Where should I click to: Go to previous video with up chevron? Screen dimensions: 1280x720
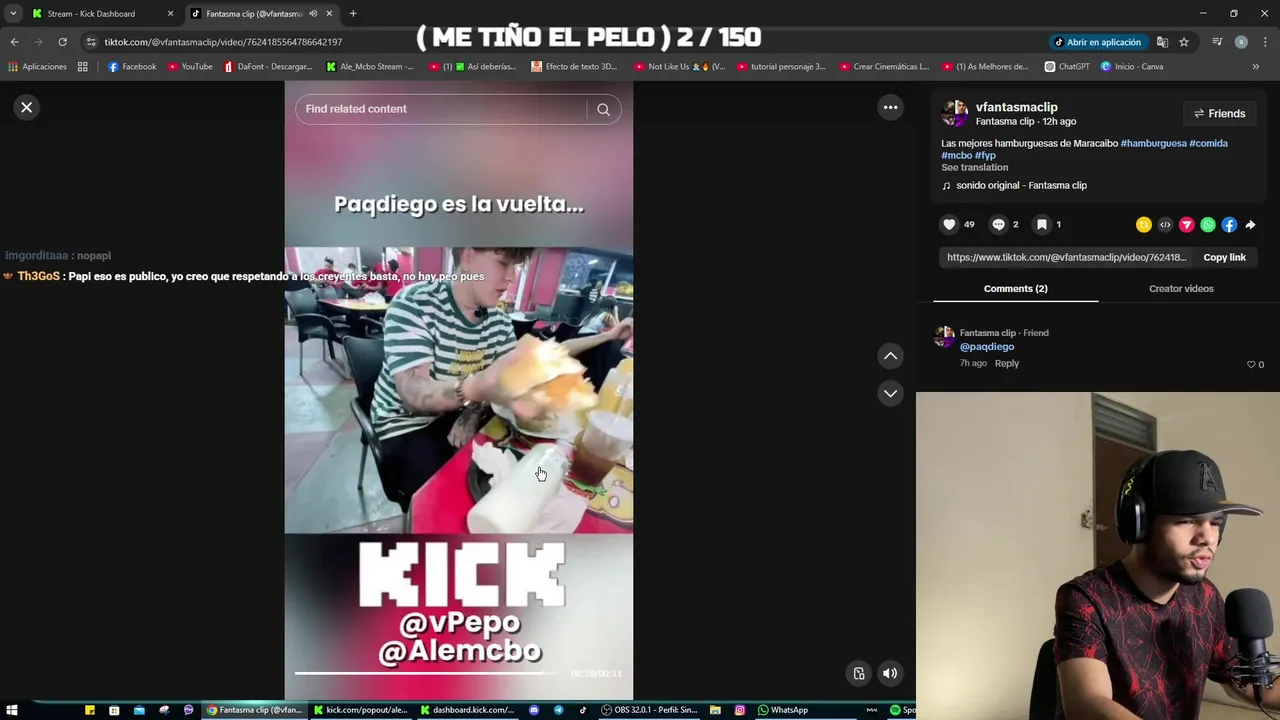[890, 356]
